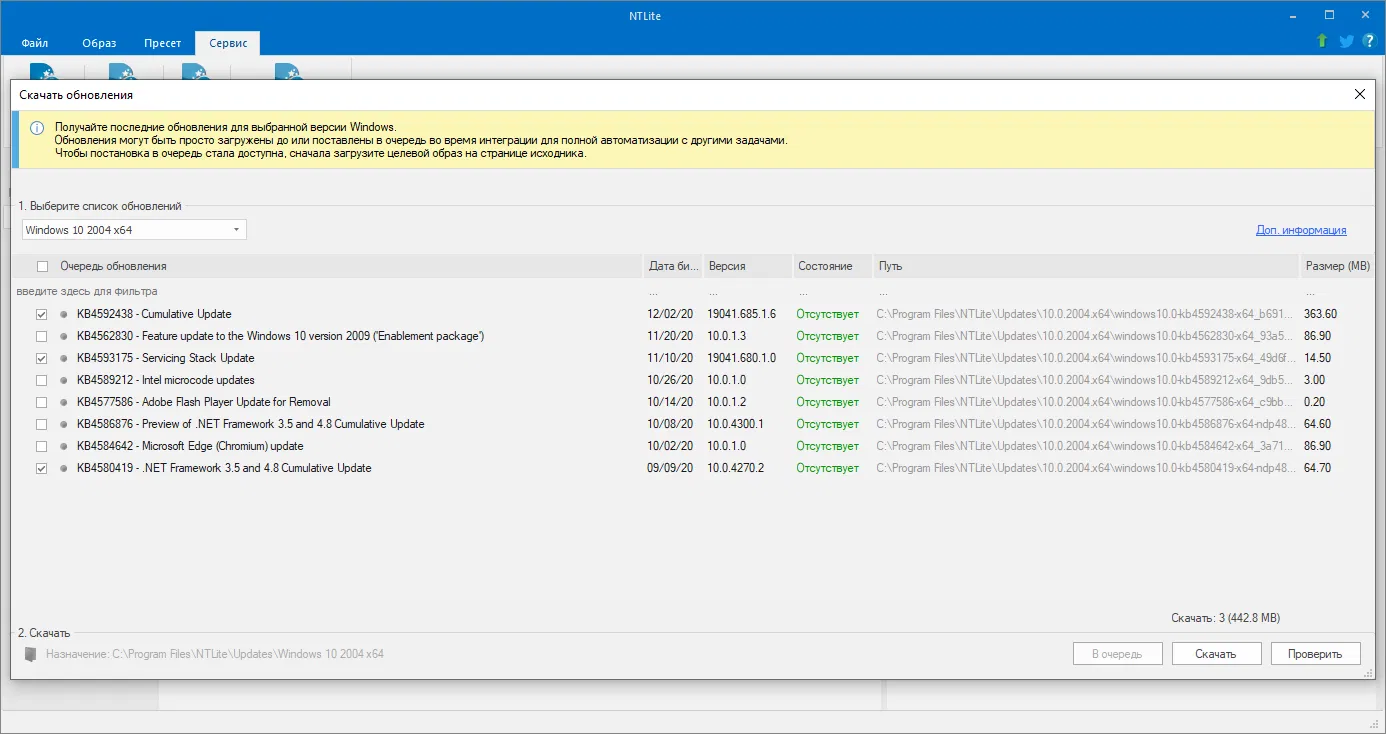Click the version cell 19041.680.1.0

click(x=741, y=358)
